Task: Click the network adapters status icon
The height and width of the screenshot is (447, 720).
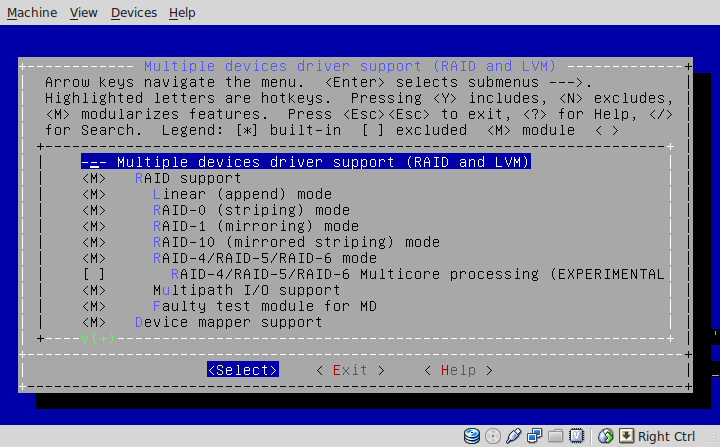Action: point(534,436)
